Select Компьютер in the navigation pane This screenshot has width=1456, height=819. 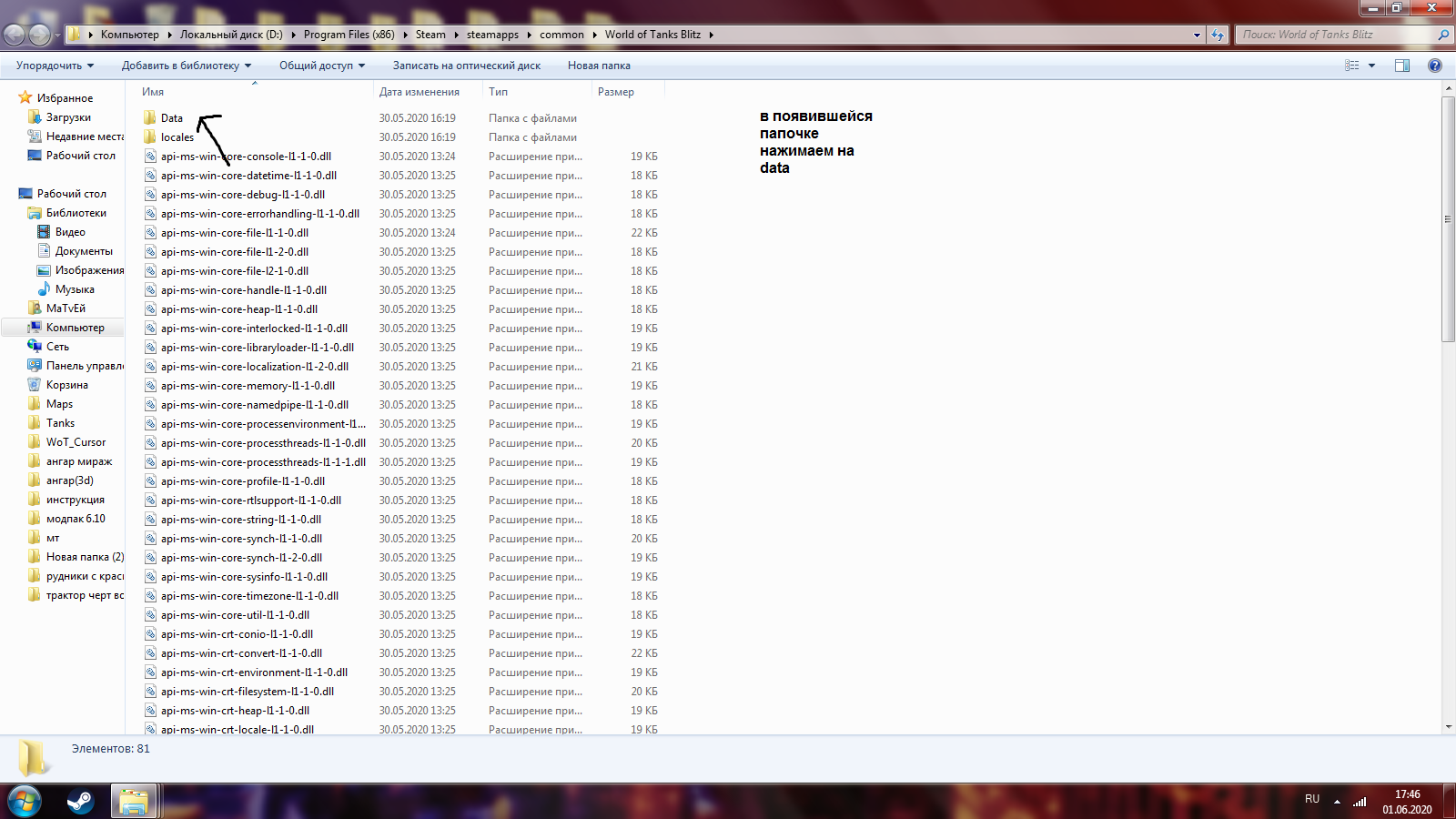coord(76,328)
